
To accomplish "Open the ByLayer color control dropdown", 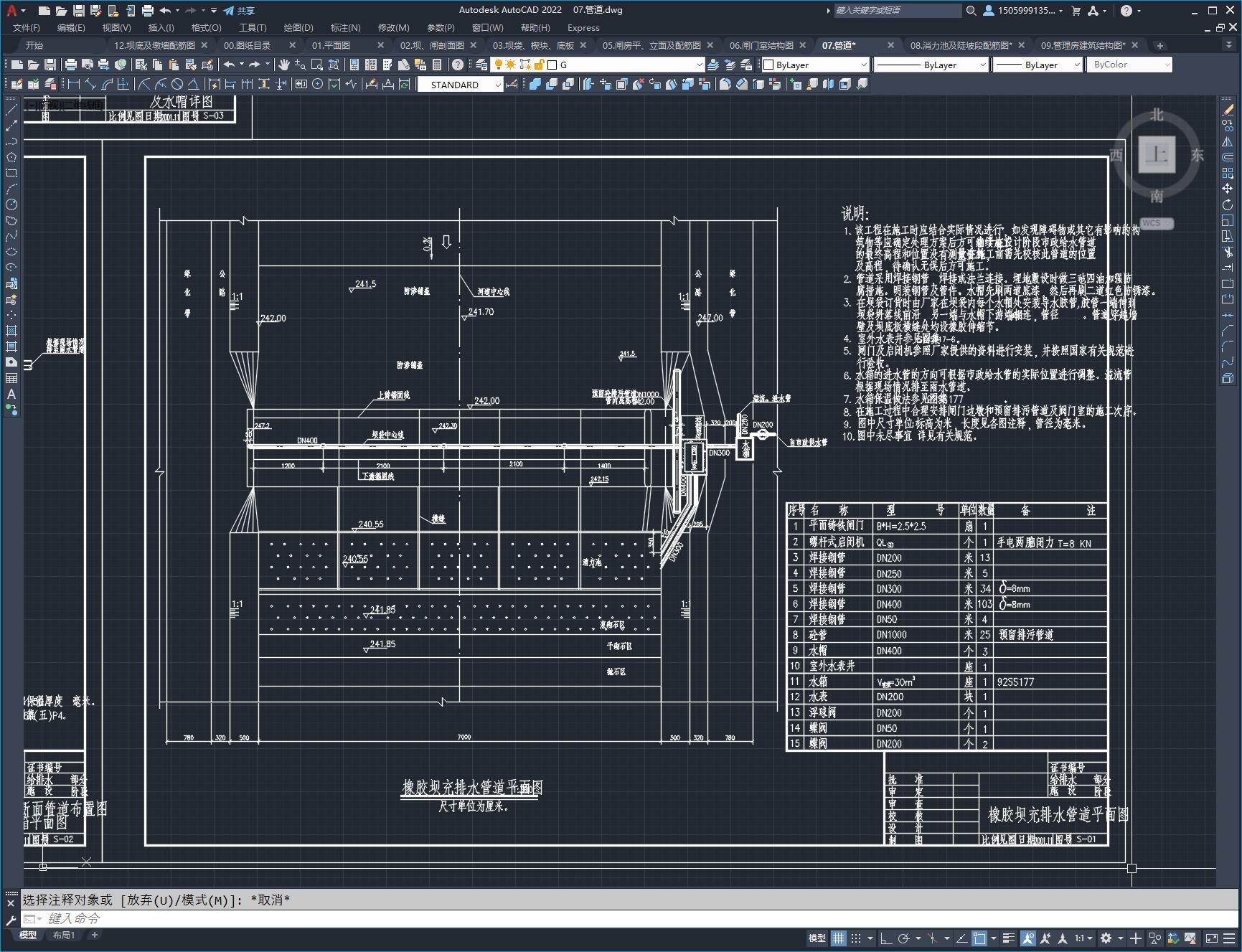I will click(814, 65).
